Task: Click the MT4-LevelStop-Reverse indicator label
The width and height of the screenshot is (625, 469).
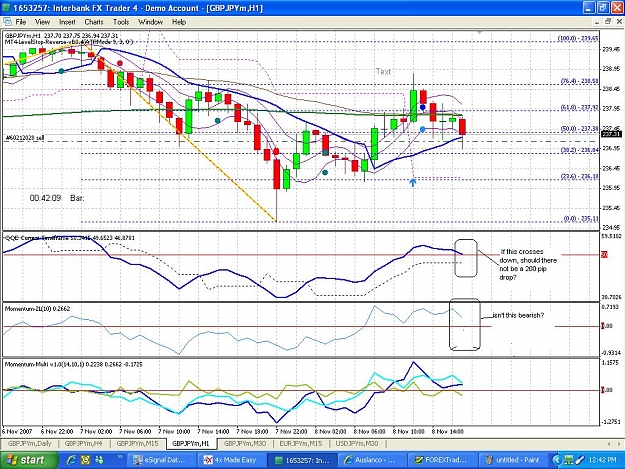Action: coord(69,41)
